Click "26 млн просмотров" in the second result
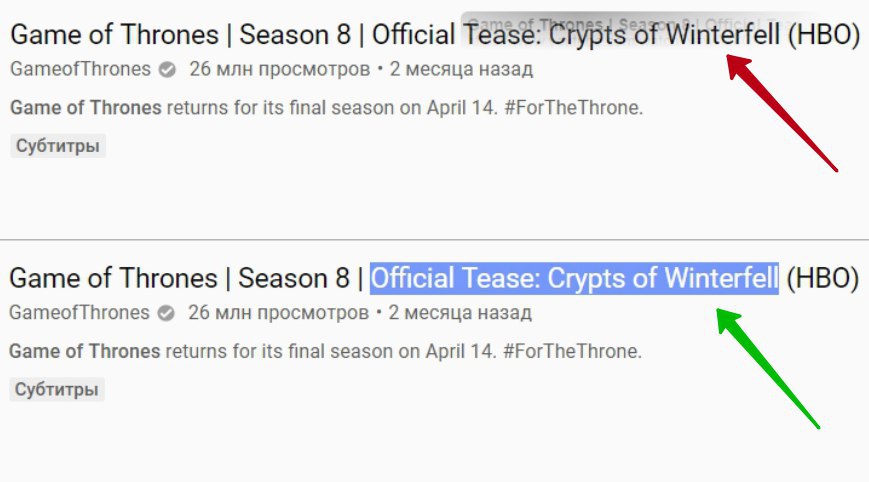The height and width of the screenshot is (482, 869). point(278,313)
